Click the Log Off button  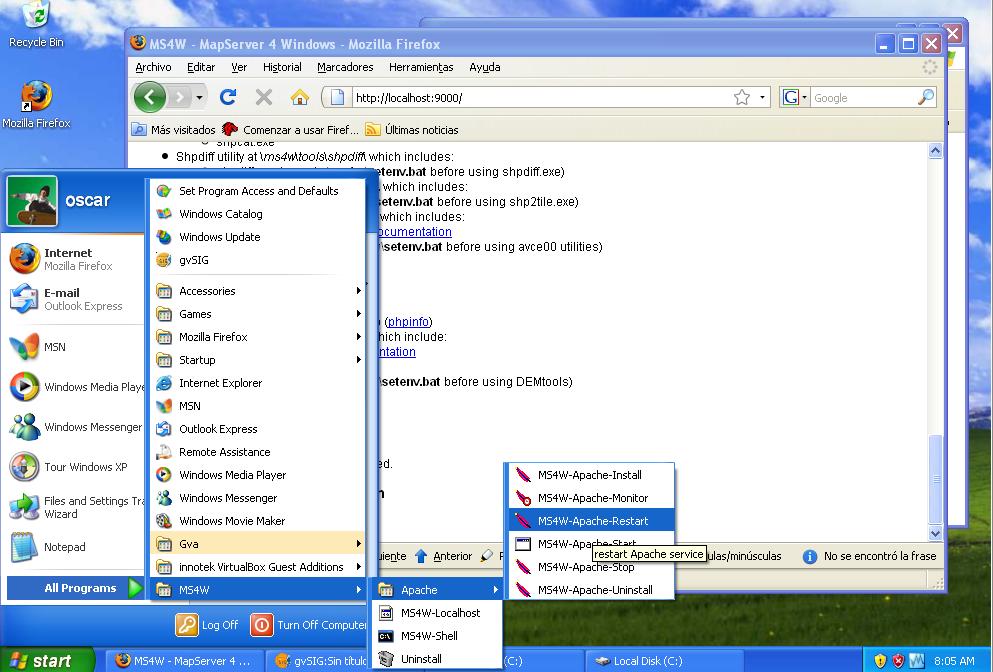pos(208,625)
